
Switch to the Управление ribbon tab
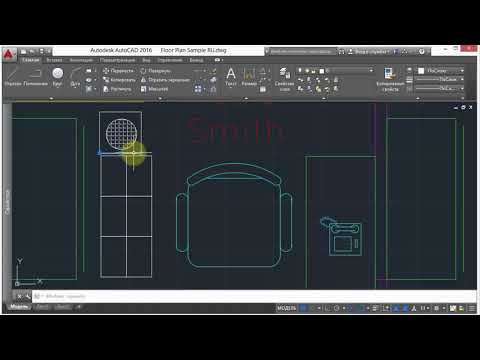point(170,60)
